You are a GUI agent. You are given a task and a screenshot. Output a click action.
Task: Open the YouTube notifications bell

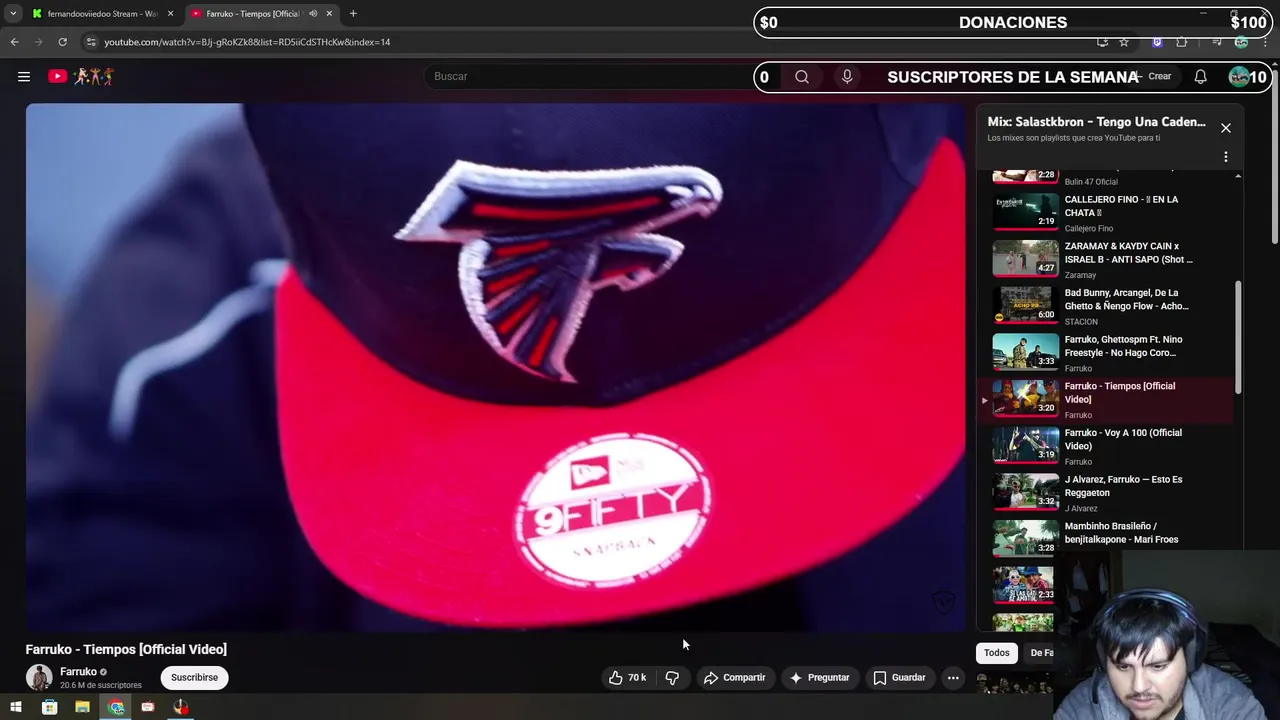tap(1200, 76)
